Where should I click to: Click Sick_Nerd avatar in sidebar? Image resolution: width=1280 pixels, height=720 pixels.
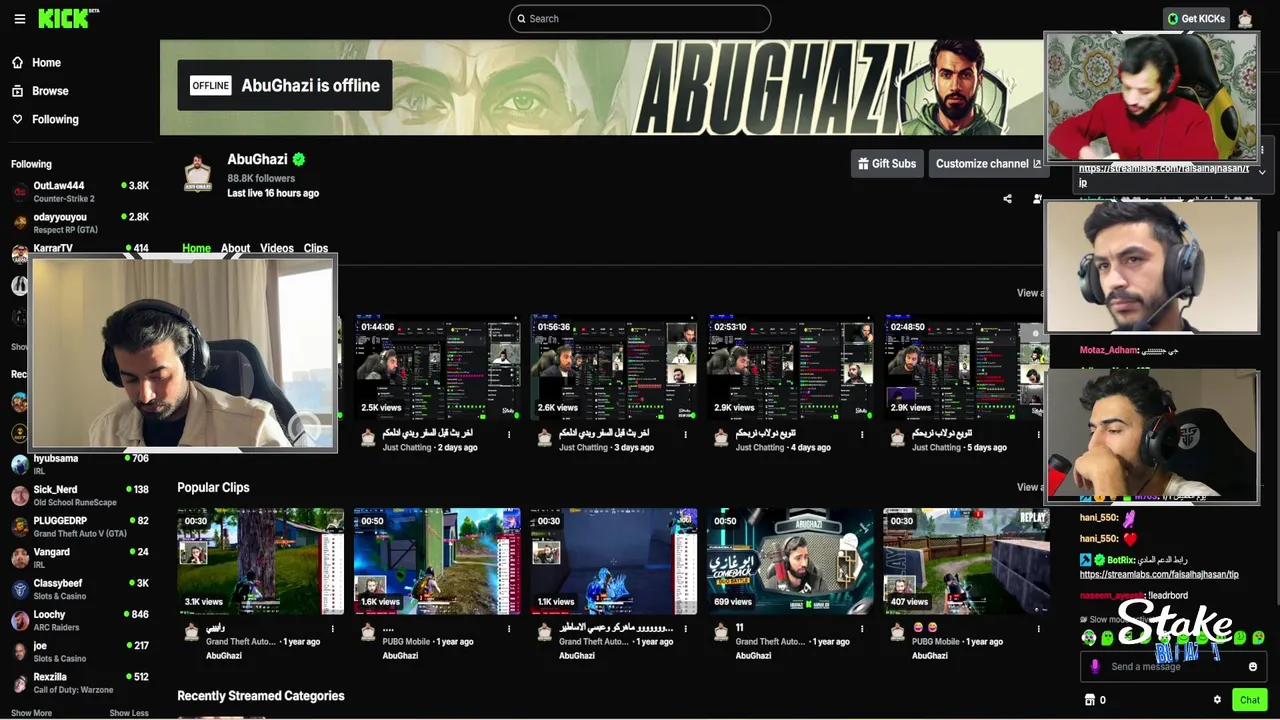[x=20, y=496]
